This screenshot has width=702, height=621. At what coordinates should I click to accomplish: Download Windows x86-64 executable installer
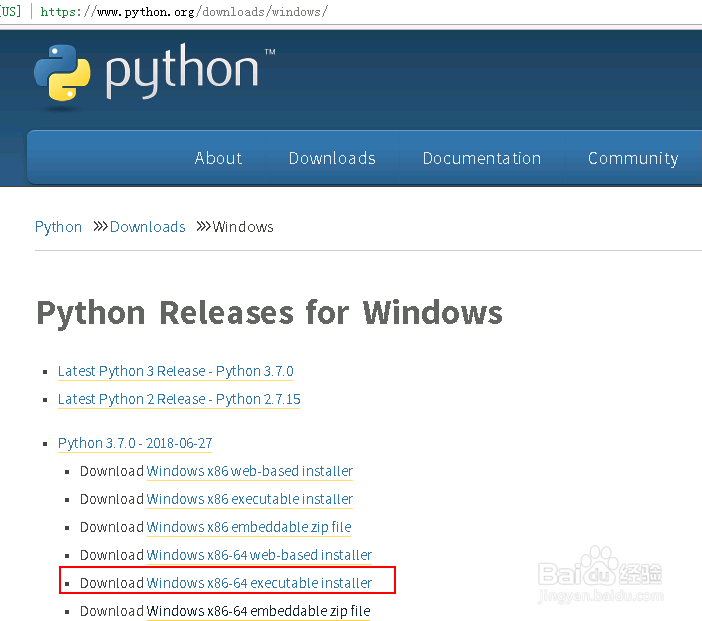(x=259, y=583)
